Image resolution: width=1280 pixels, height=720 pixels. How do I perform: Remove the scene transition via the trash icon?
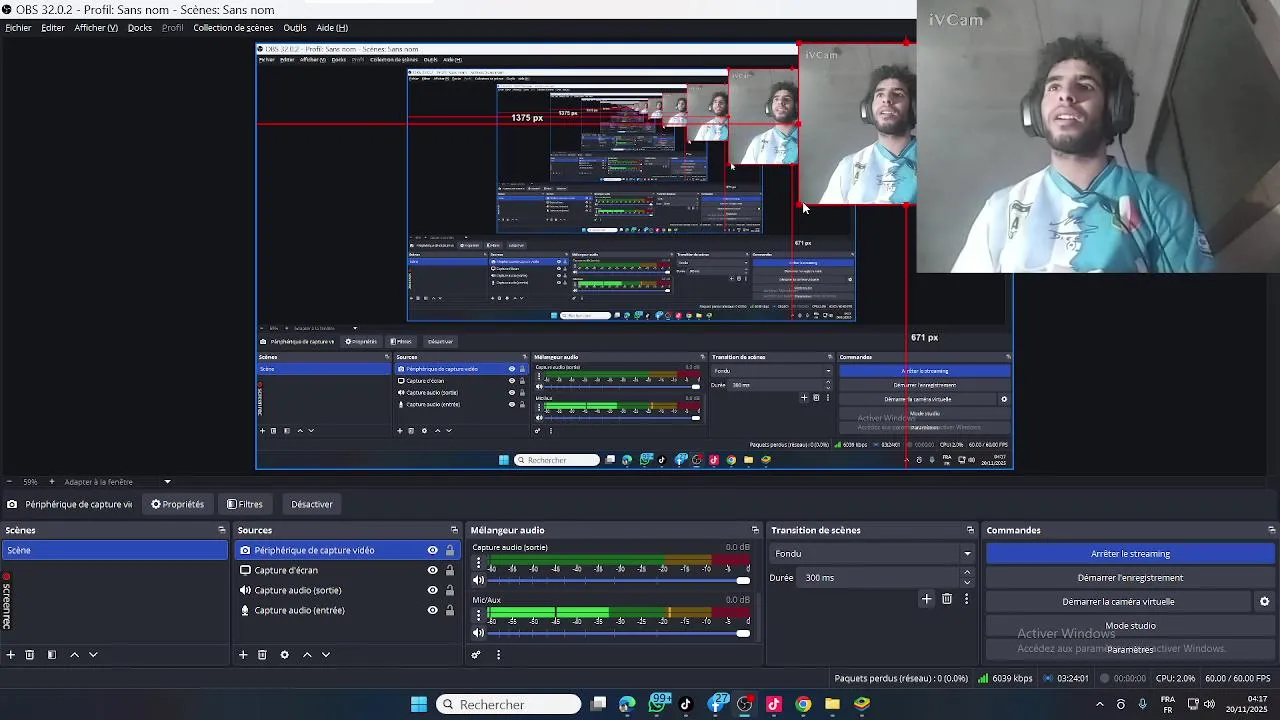coord(947,599)
